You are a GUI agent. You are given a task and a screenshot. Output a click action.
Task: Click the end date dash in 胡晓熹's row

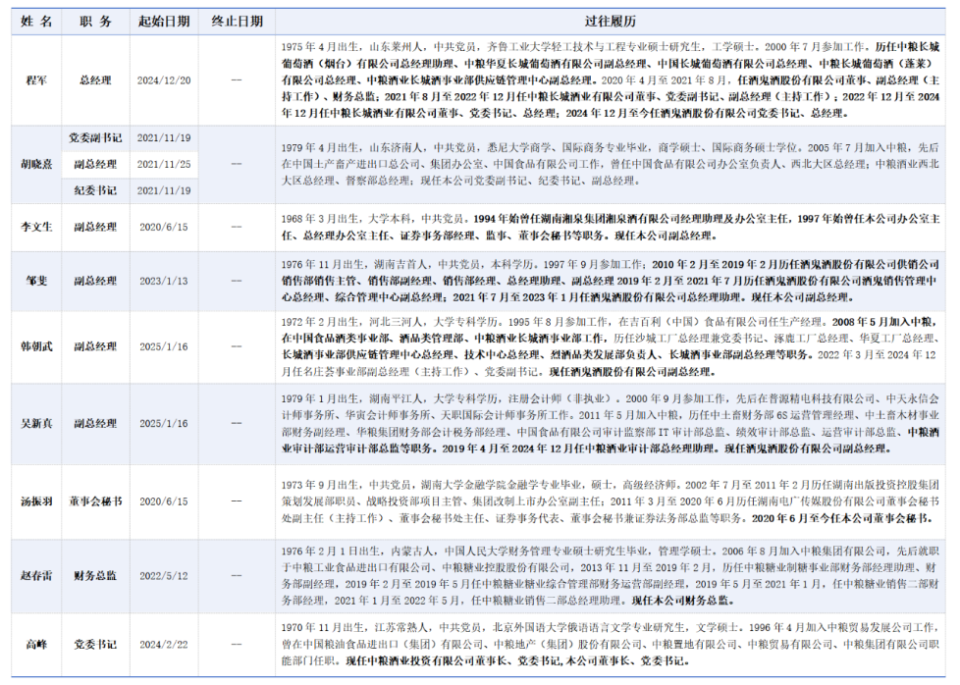(x=237, y=164)
